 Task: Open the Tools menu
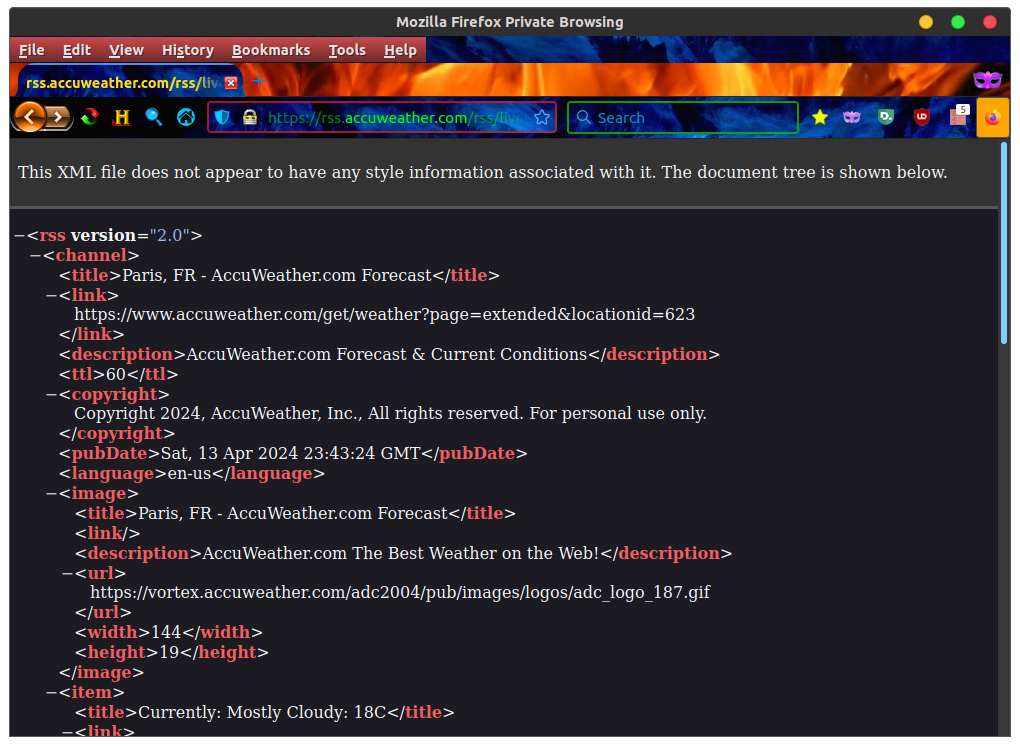point(347,50)
